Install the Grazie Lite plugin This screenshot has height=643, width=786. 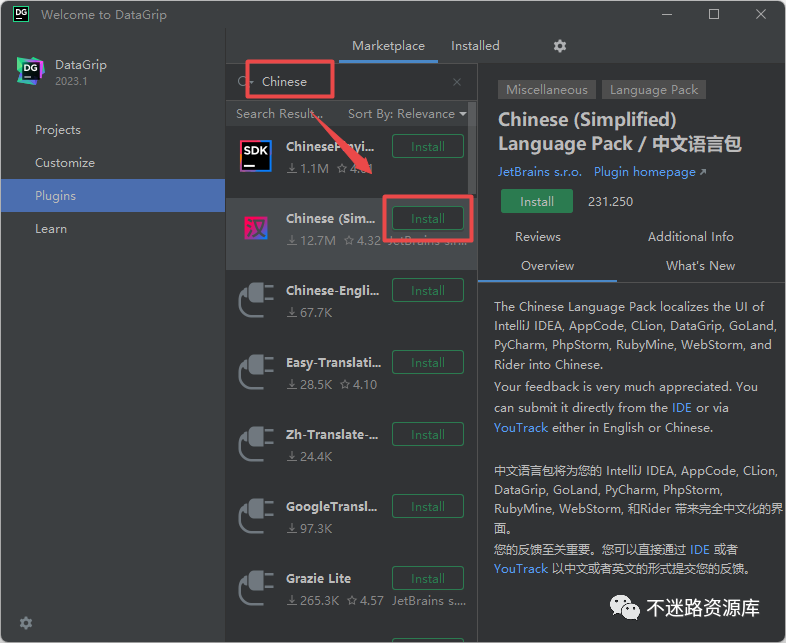(428, 578)
